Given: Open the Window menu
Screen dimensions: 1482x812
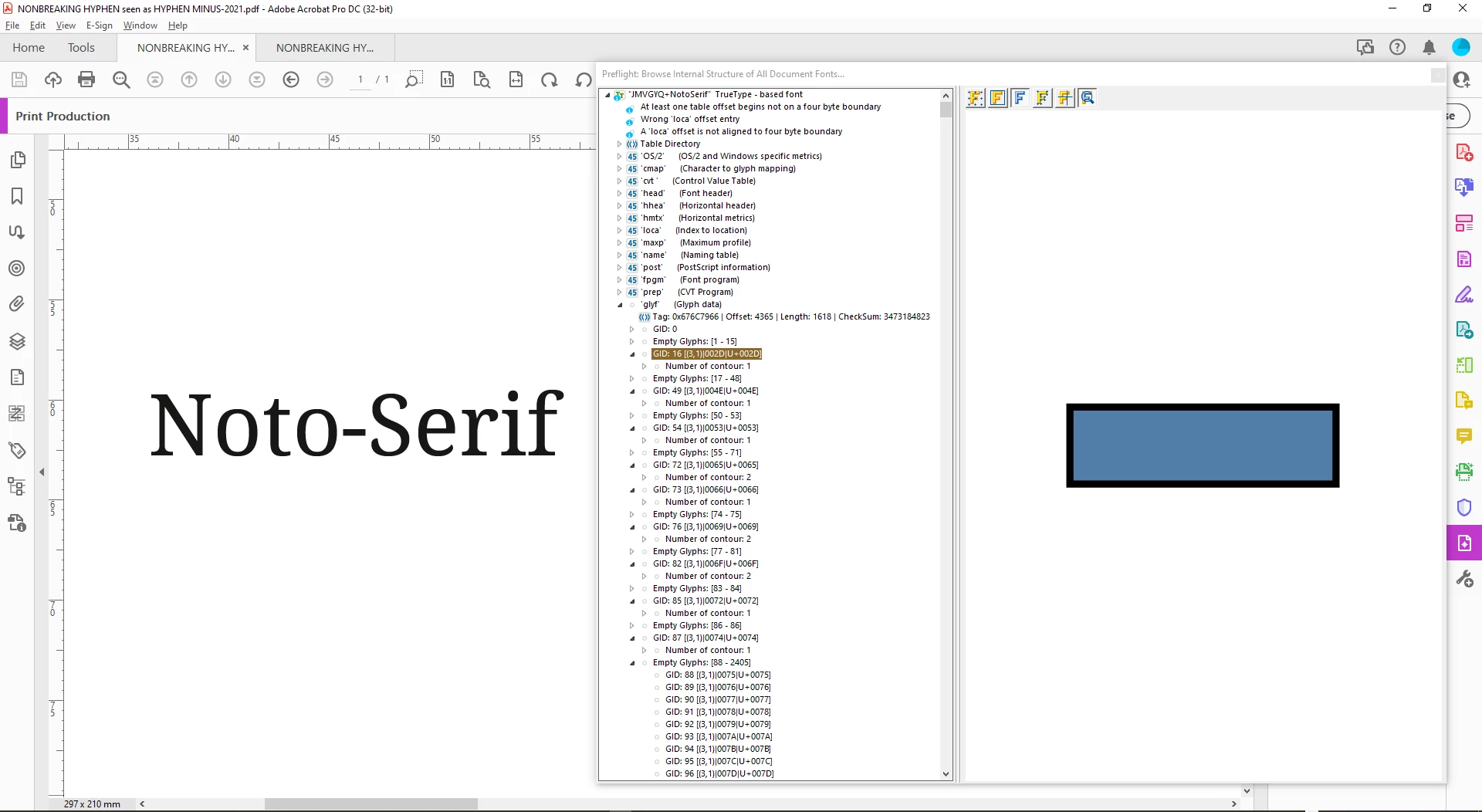Looking at the screenshot, I should click(140, 25).
